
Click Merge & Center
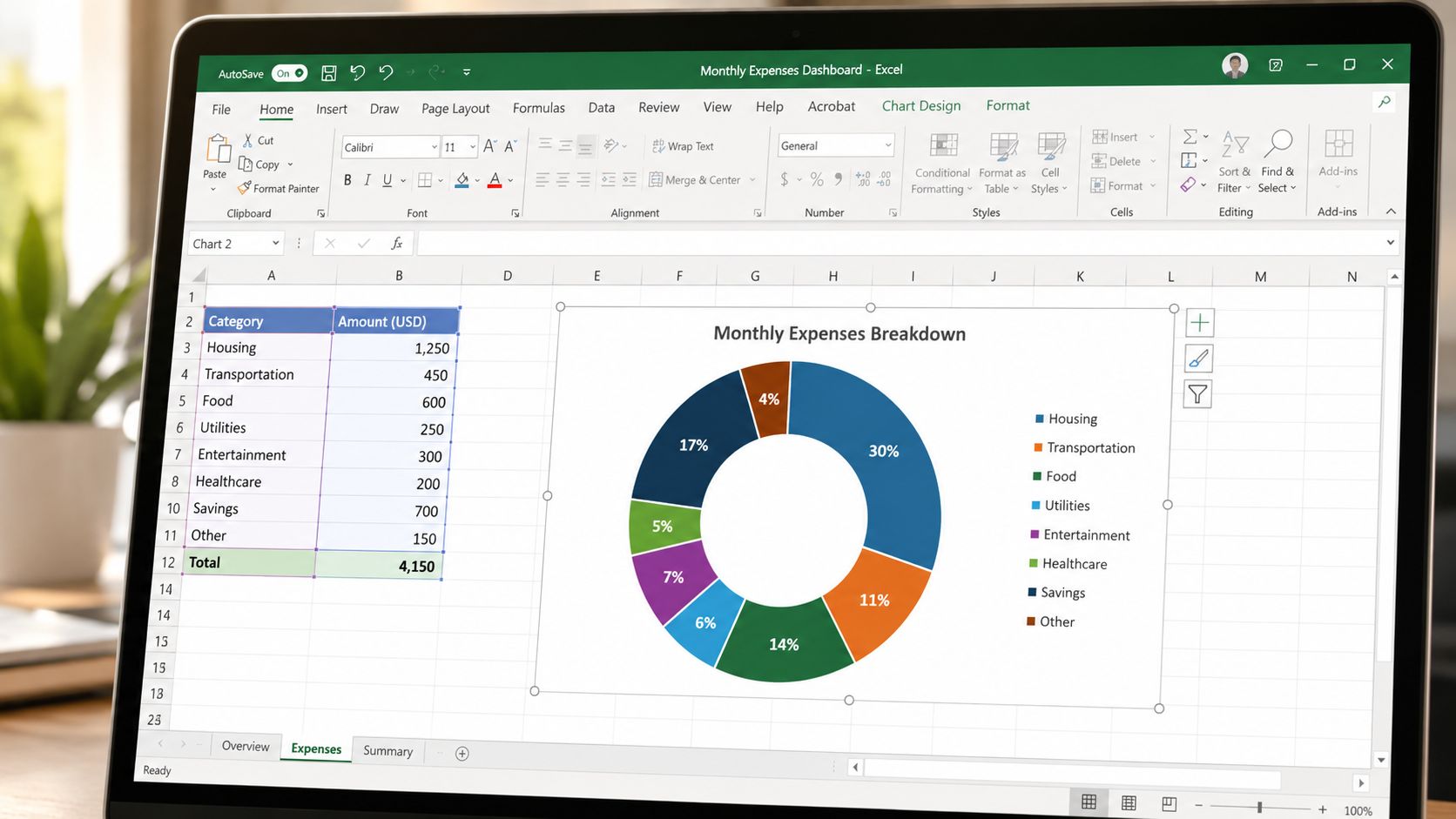coord(695,179)
